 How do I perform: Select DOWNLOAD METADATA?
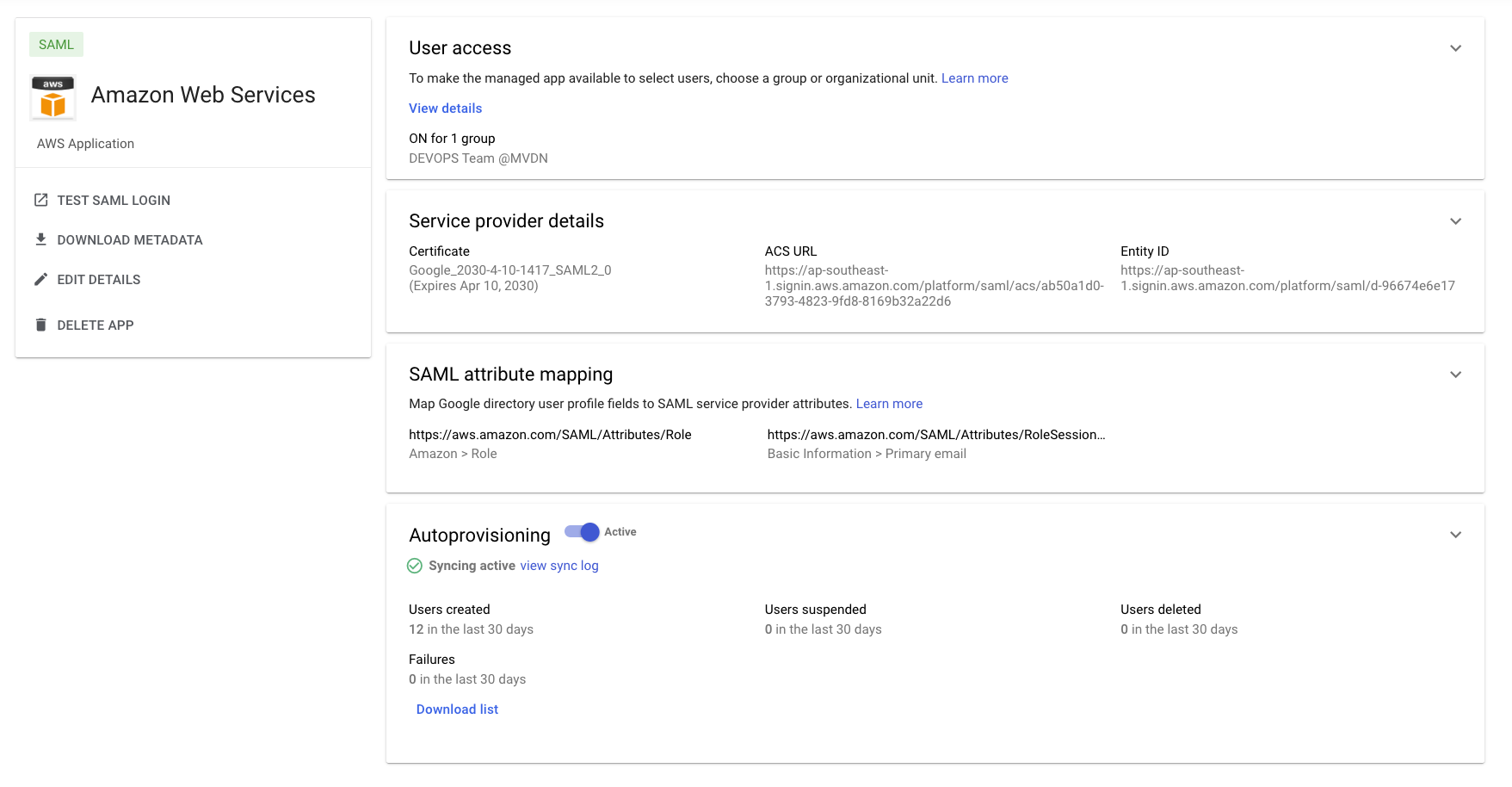pyautogui.click(x=130, y=239)
